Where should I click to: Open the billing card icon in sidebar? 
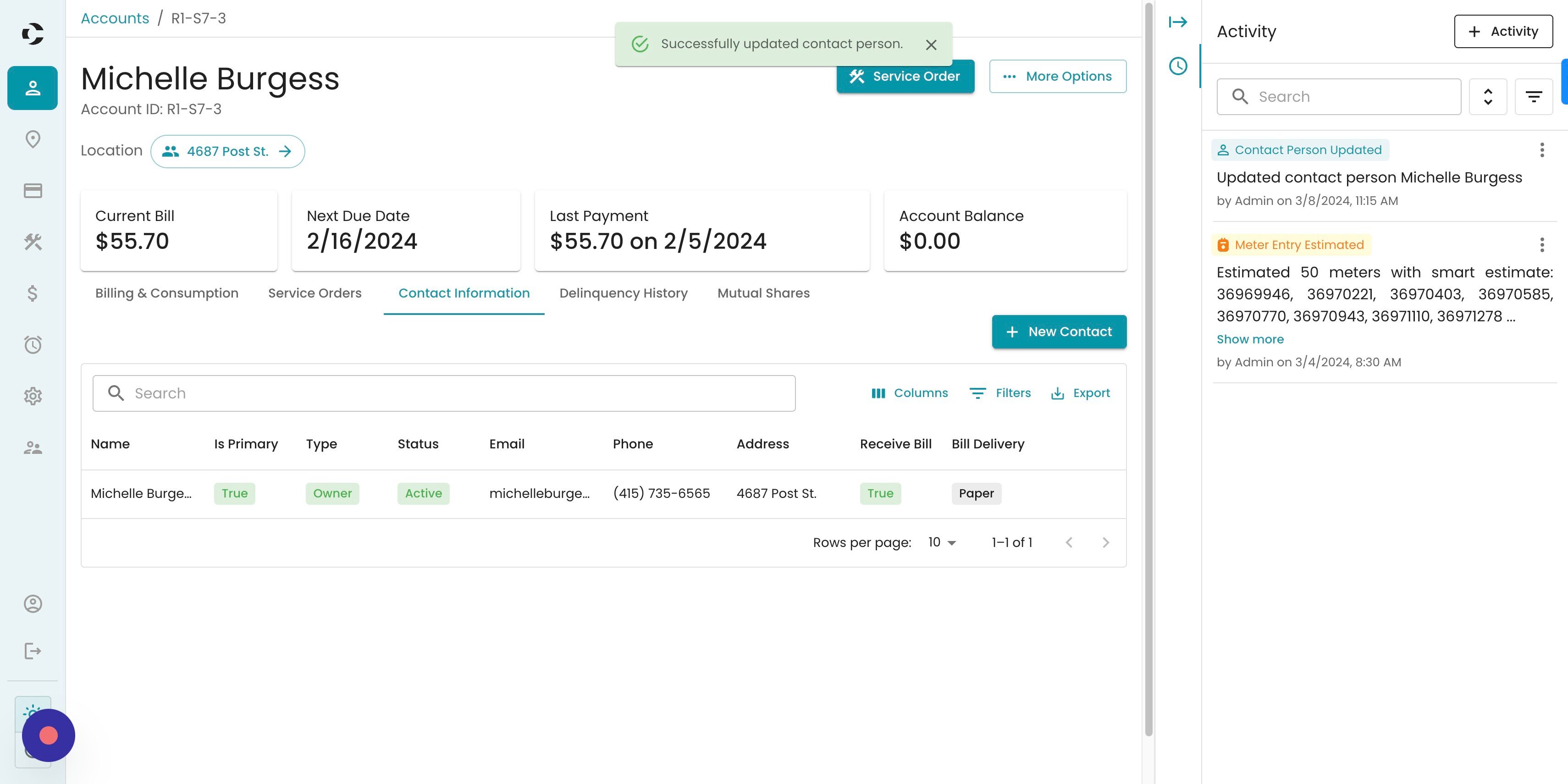coord(32,191)
